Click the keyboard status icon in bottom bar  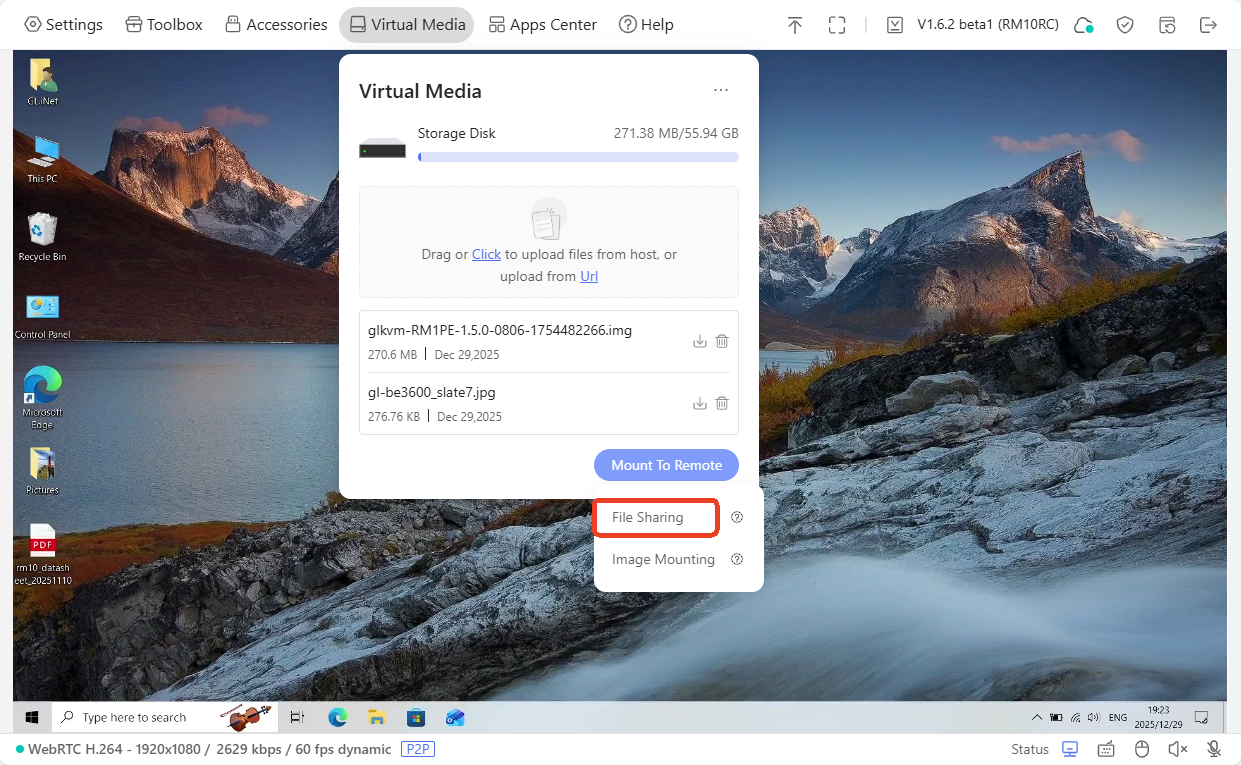(1106, 749)
